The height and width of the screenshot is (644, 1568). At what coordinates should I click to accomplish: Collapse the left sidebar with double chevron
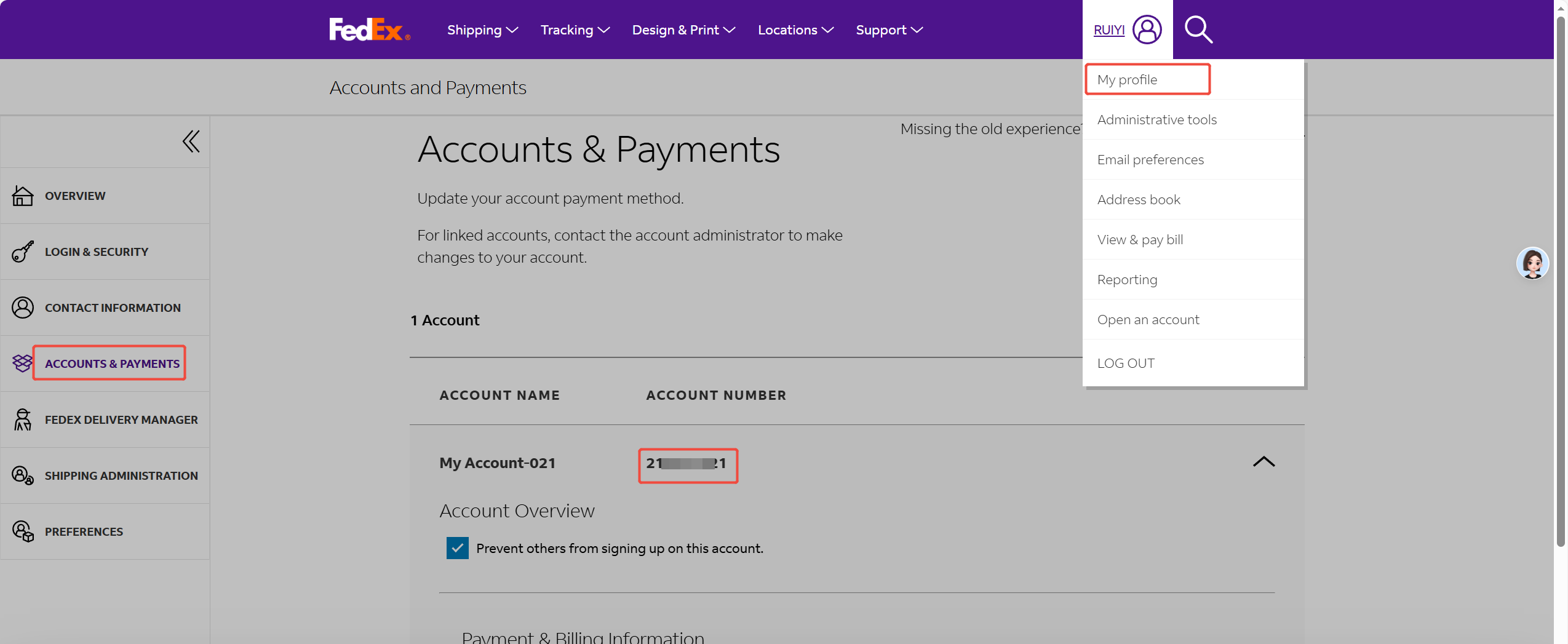pos(191,141)
